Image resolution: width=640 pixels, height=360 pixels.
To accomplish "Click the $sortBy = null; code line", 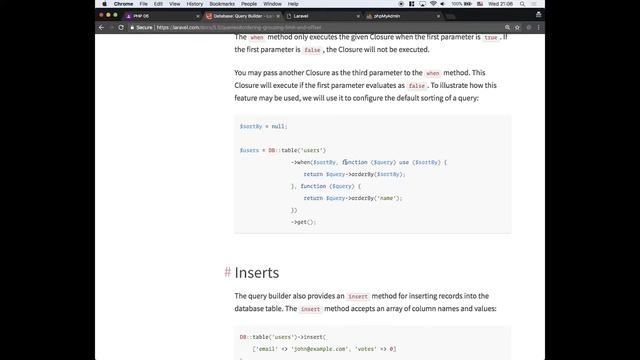I will click(x=264, y=127).
